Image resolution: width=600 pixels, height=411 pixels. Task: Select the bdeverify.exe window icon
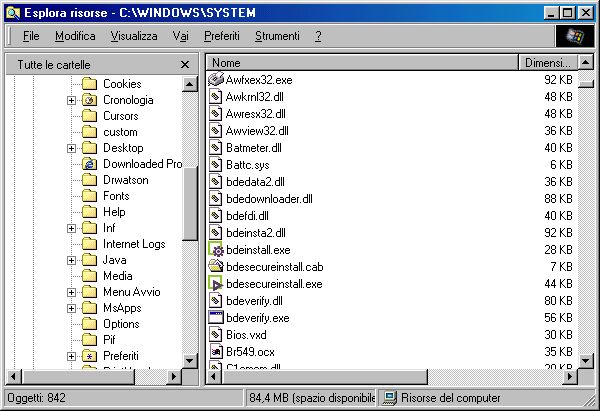tap(216, 317)
